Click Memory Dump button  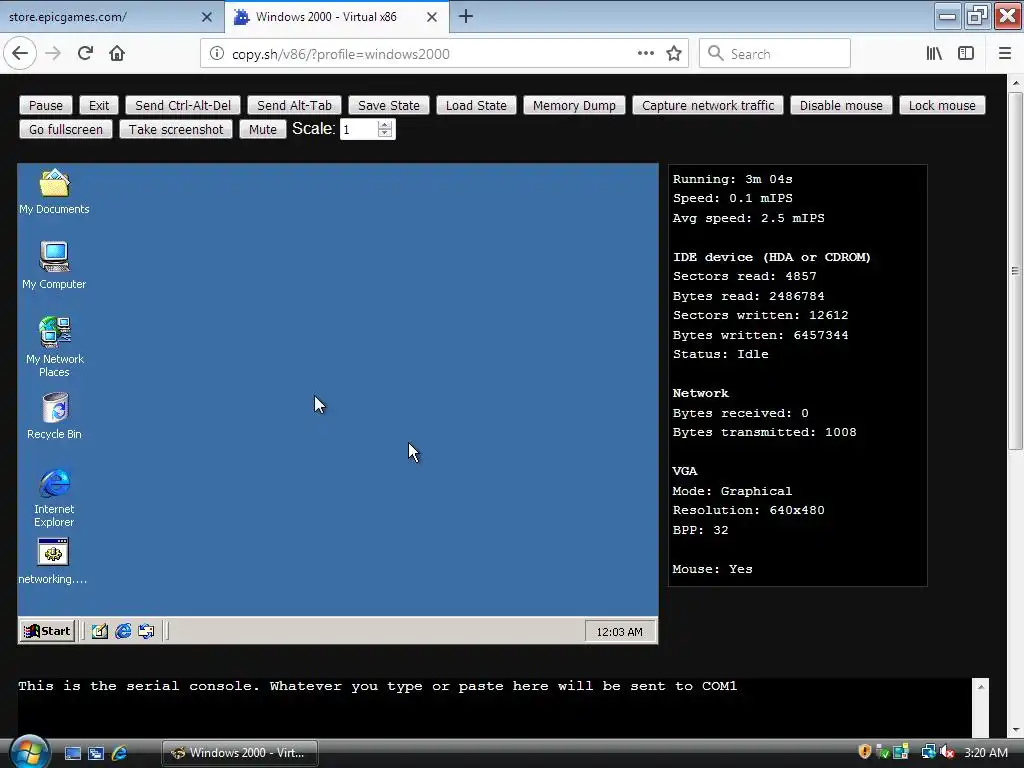click(x=574, y=105)
